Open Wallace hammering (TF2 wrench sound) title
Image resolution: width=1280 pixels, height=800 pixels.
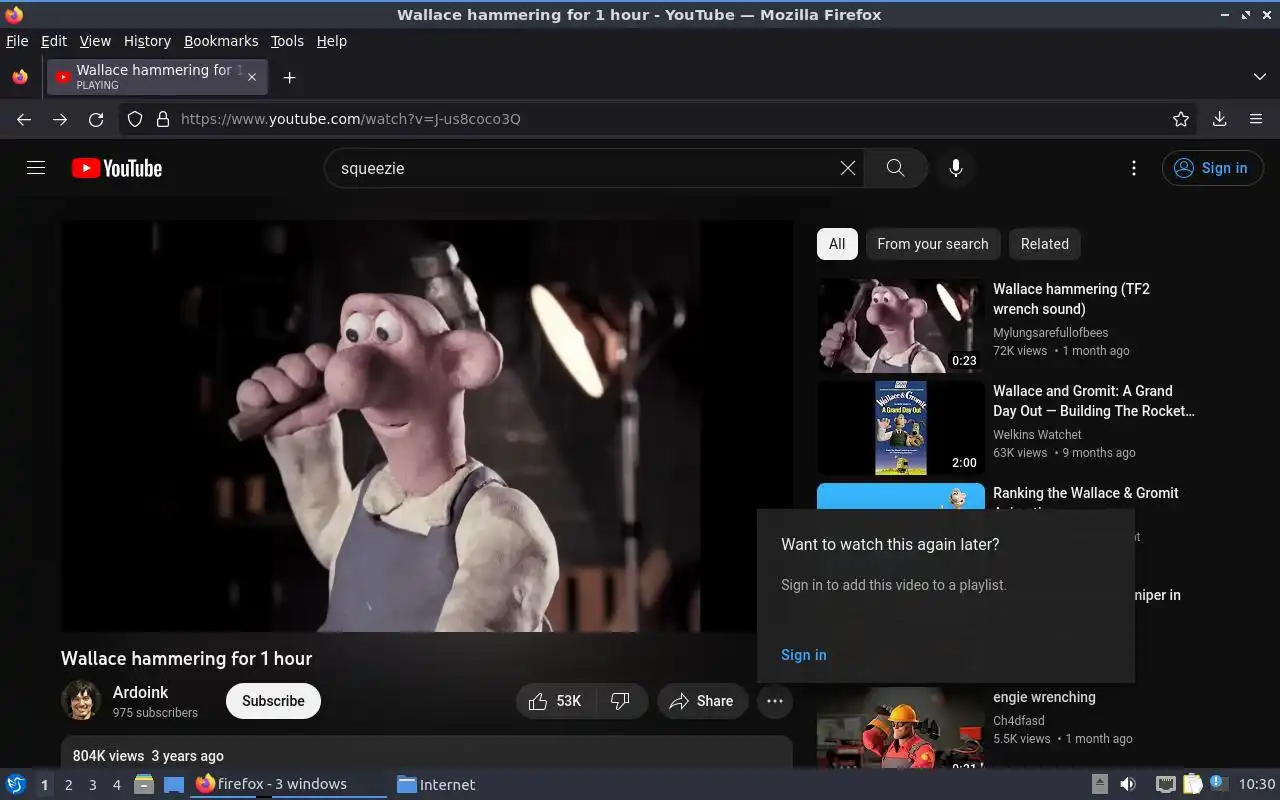click(1071, 299)
